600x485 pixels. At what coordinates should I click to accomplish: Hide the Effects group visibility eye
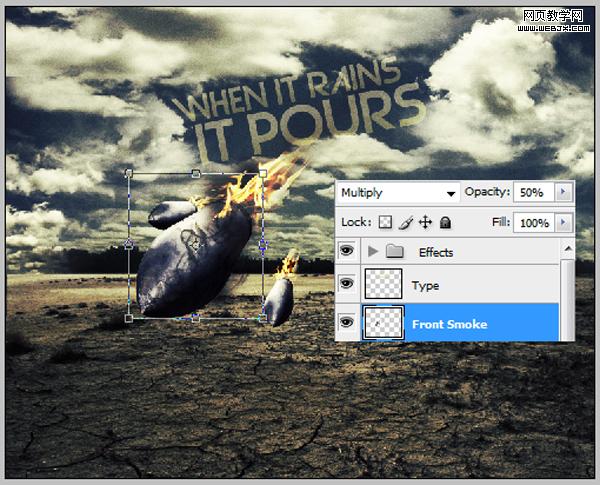(x=347, y=251)
